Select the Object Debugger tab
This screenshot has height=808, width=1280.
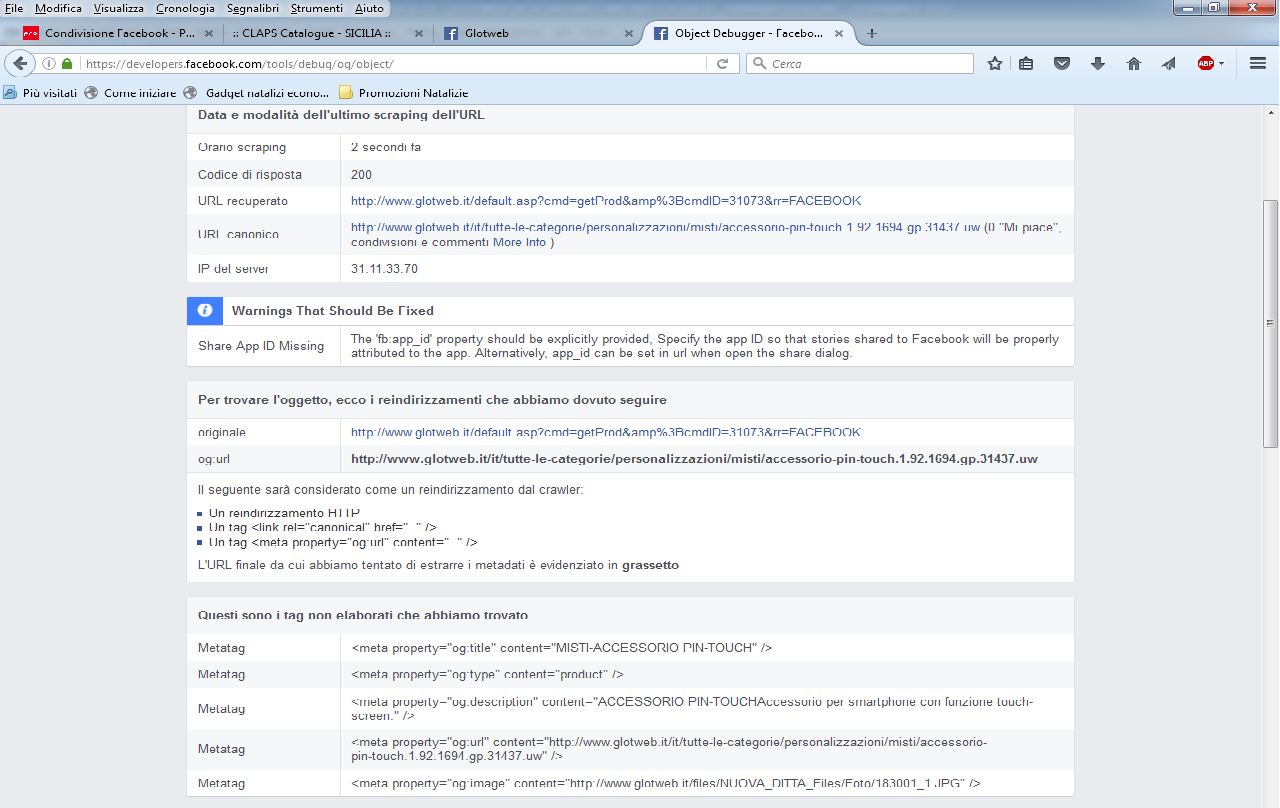click(x=748, y=33)
